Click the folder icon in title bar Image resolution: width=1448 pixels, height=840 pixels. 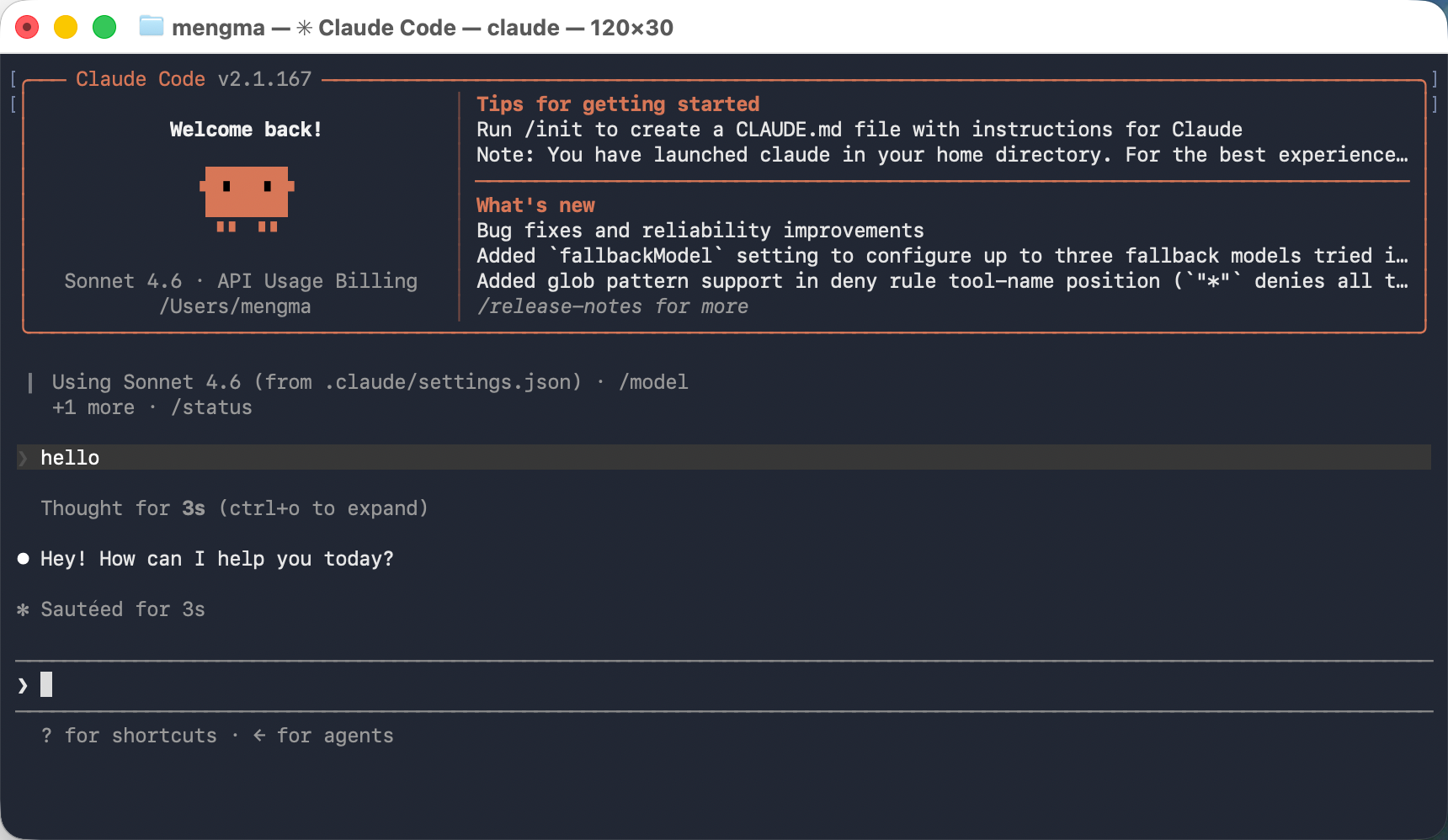[x=152, y=27]
